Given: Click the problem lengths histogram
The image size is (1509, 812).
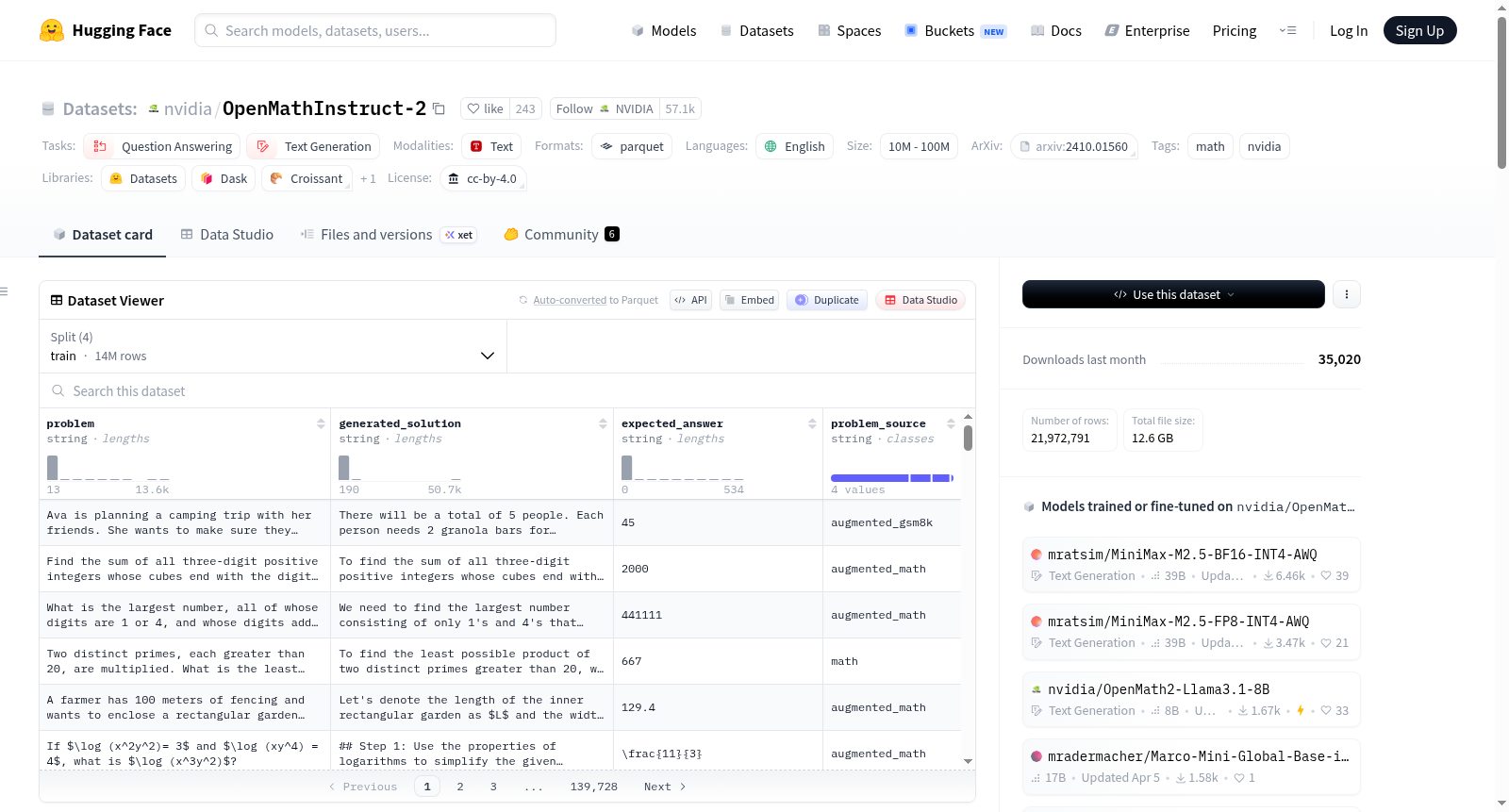Looking at the screenshot, I should tap(108, 468).
